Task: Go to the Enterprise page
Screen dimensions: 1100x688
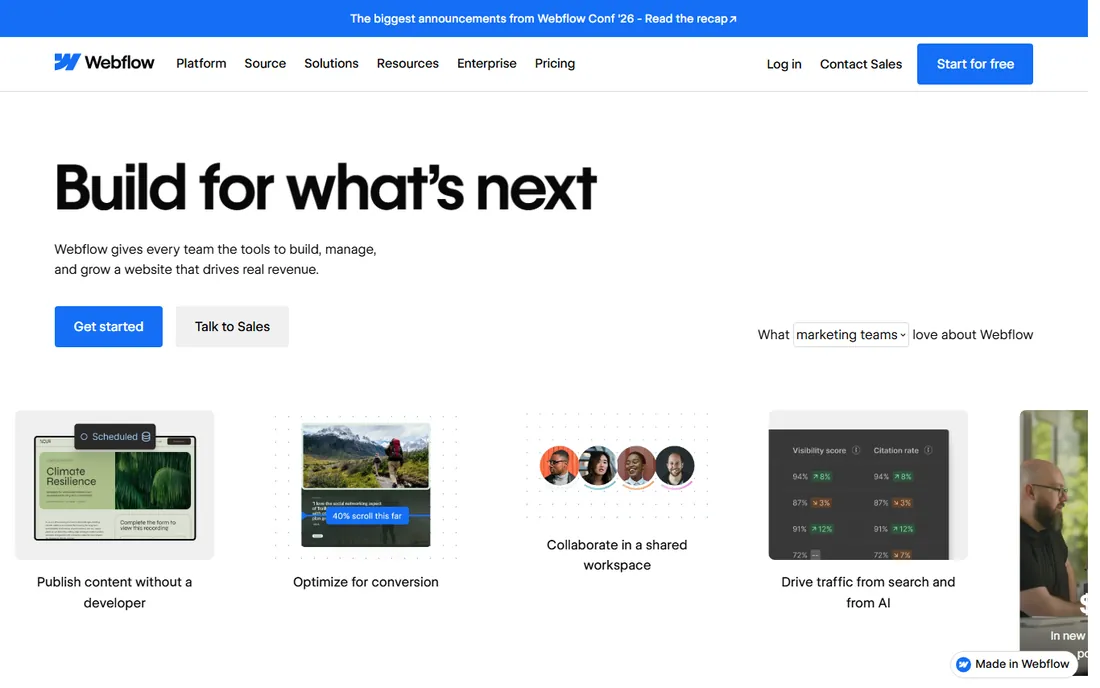Action: 487,63
